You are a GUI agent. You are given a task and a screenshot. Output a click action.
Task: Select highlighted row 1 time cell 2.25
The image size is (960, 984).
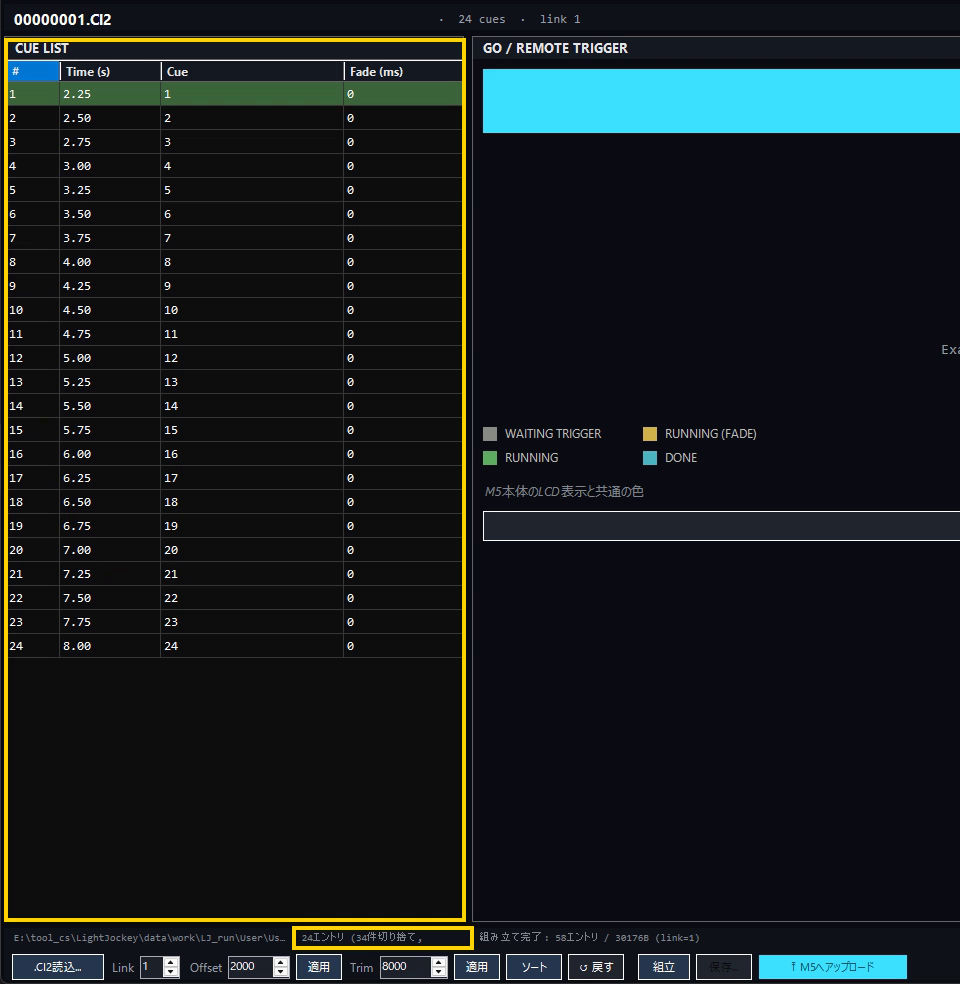coord(110,94)
